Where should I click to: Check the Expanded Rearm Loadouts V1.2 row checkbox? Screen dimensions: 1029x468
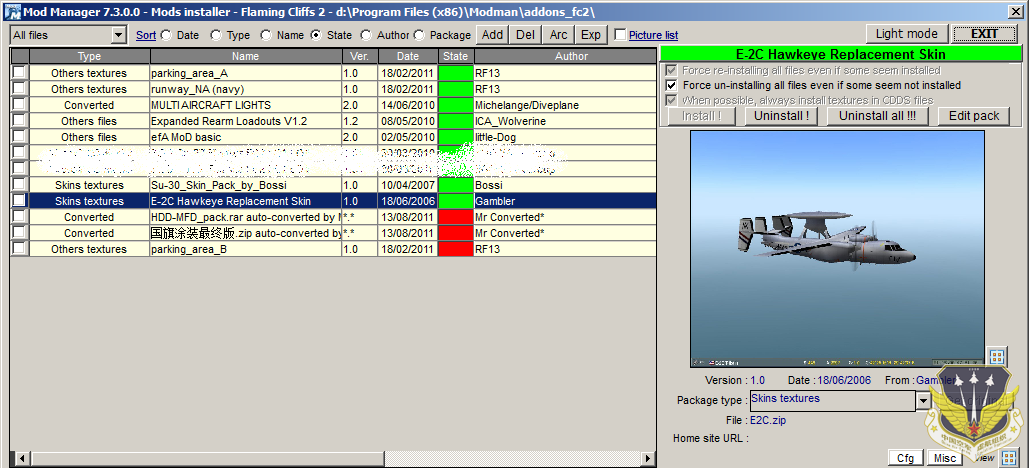pos(19,120)
